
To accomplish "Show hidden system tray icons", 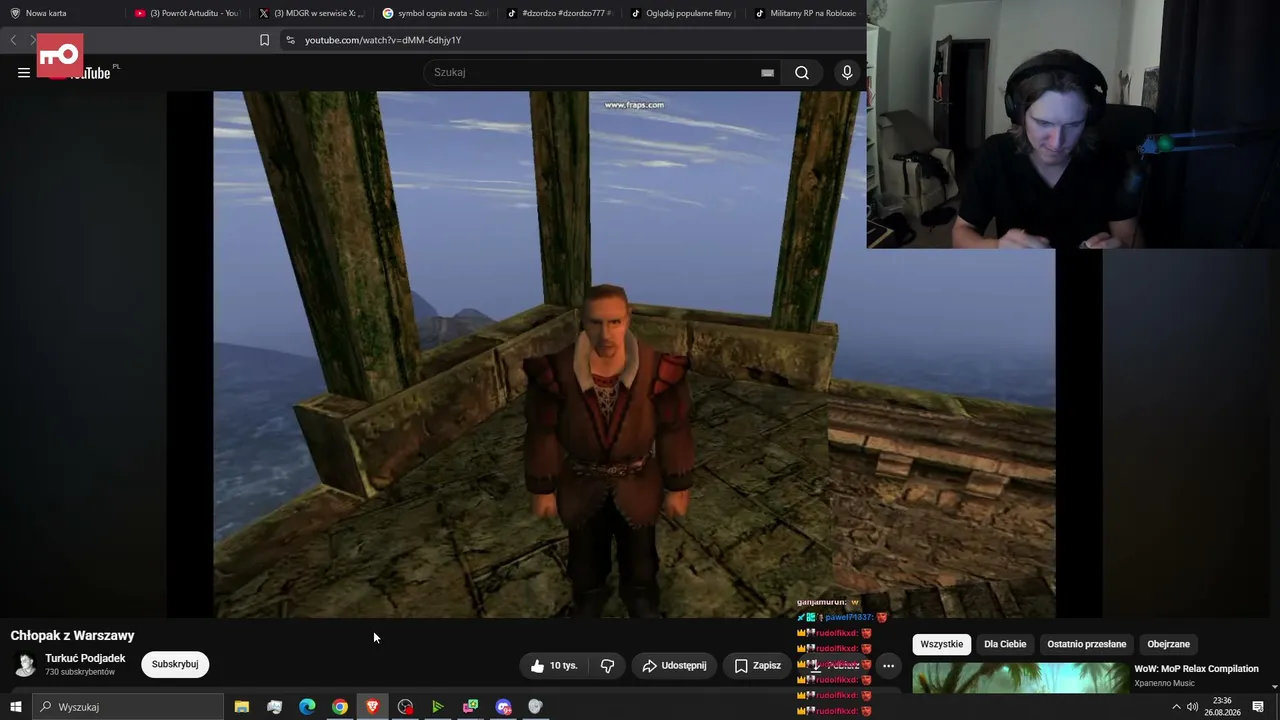I will tap(1176, 707).
